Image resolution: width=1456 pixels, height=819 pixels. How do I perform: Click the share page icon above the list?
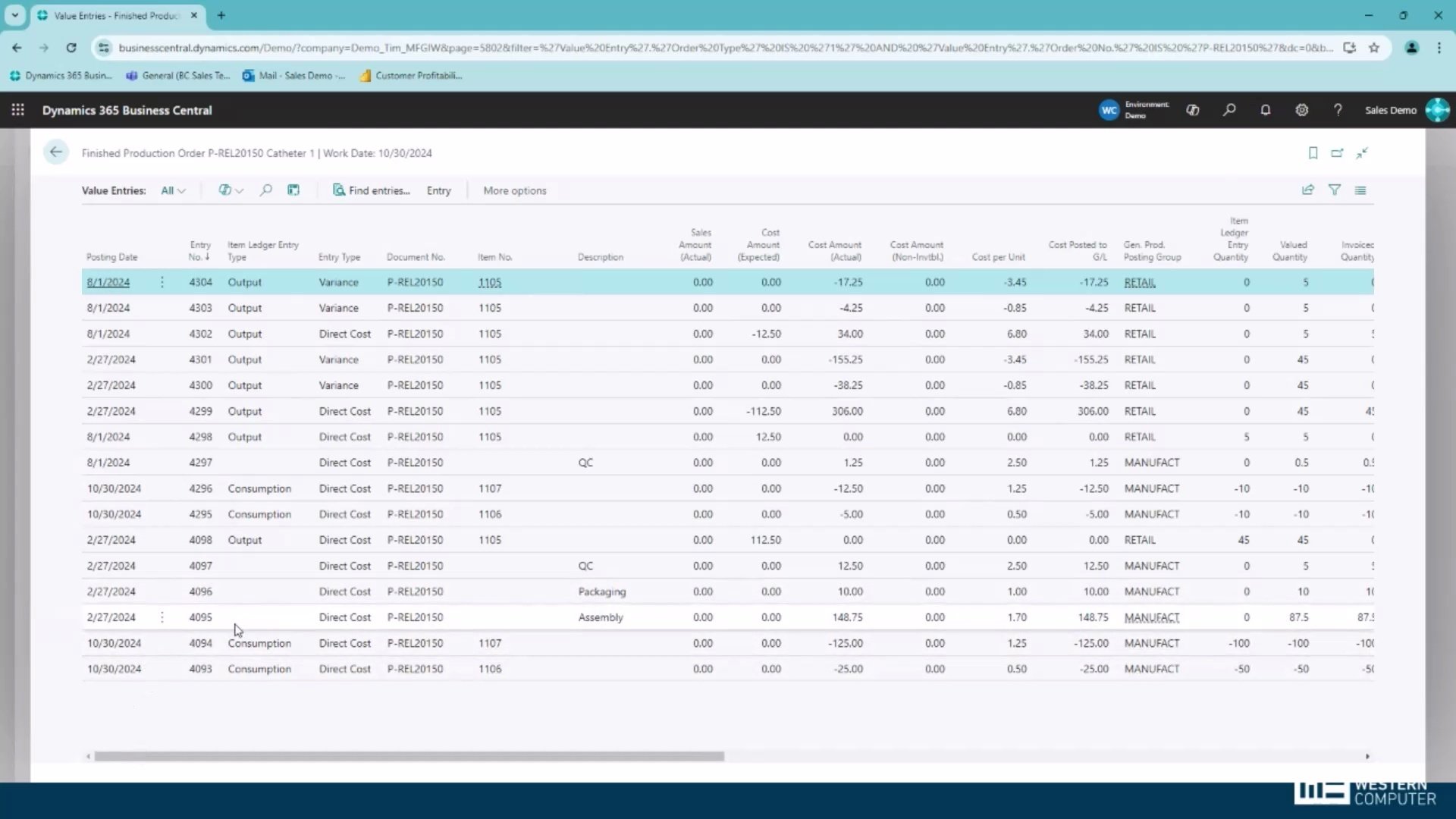[x=1308, y=190]
